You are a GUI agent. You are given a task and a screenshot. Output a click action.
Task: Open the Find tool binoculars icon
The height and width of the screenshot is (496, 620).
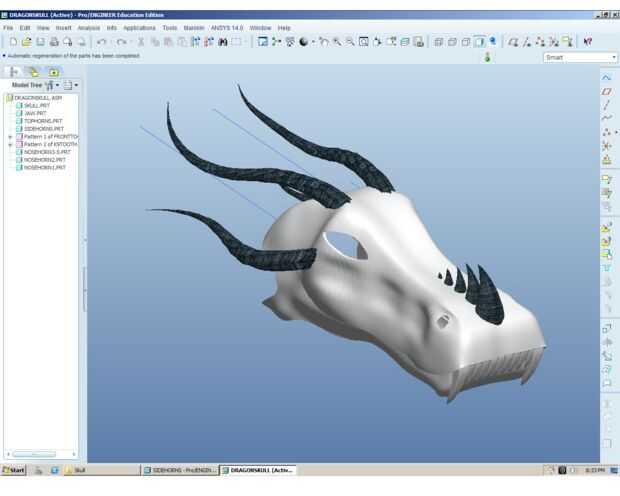(223, 42)
